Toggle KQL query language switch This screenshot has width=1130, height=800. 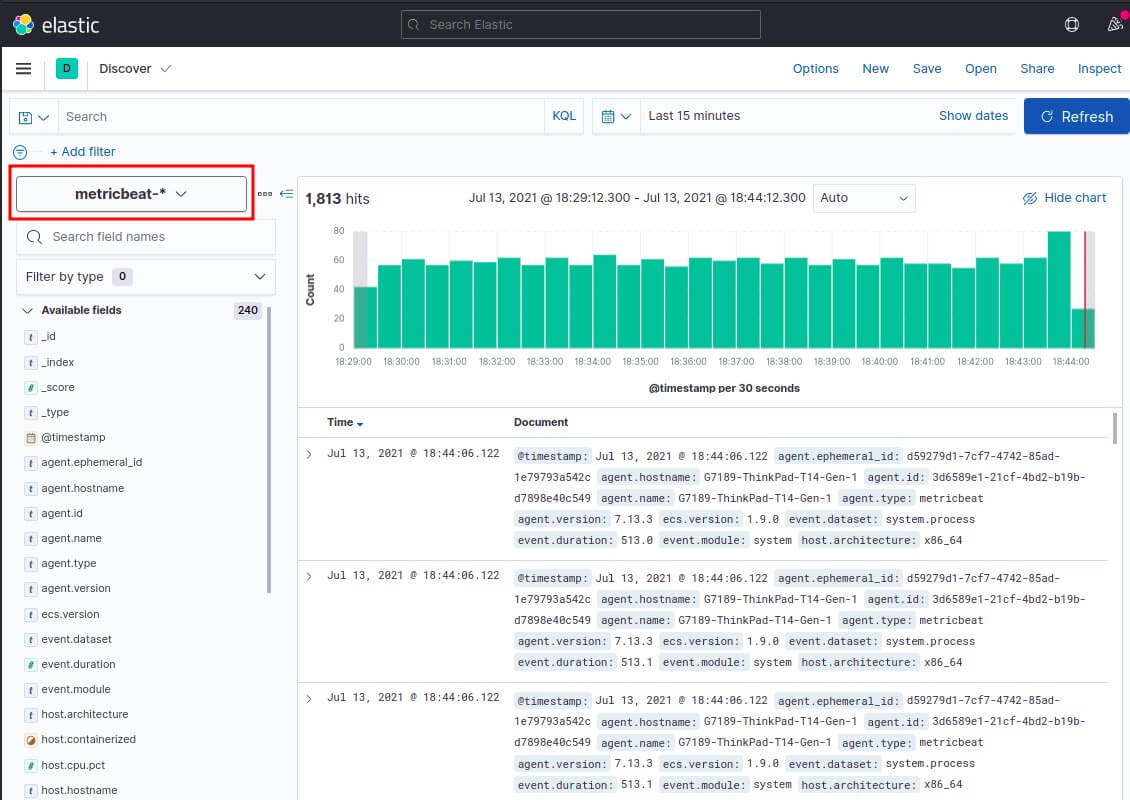(x=564, y=116)
